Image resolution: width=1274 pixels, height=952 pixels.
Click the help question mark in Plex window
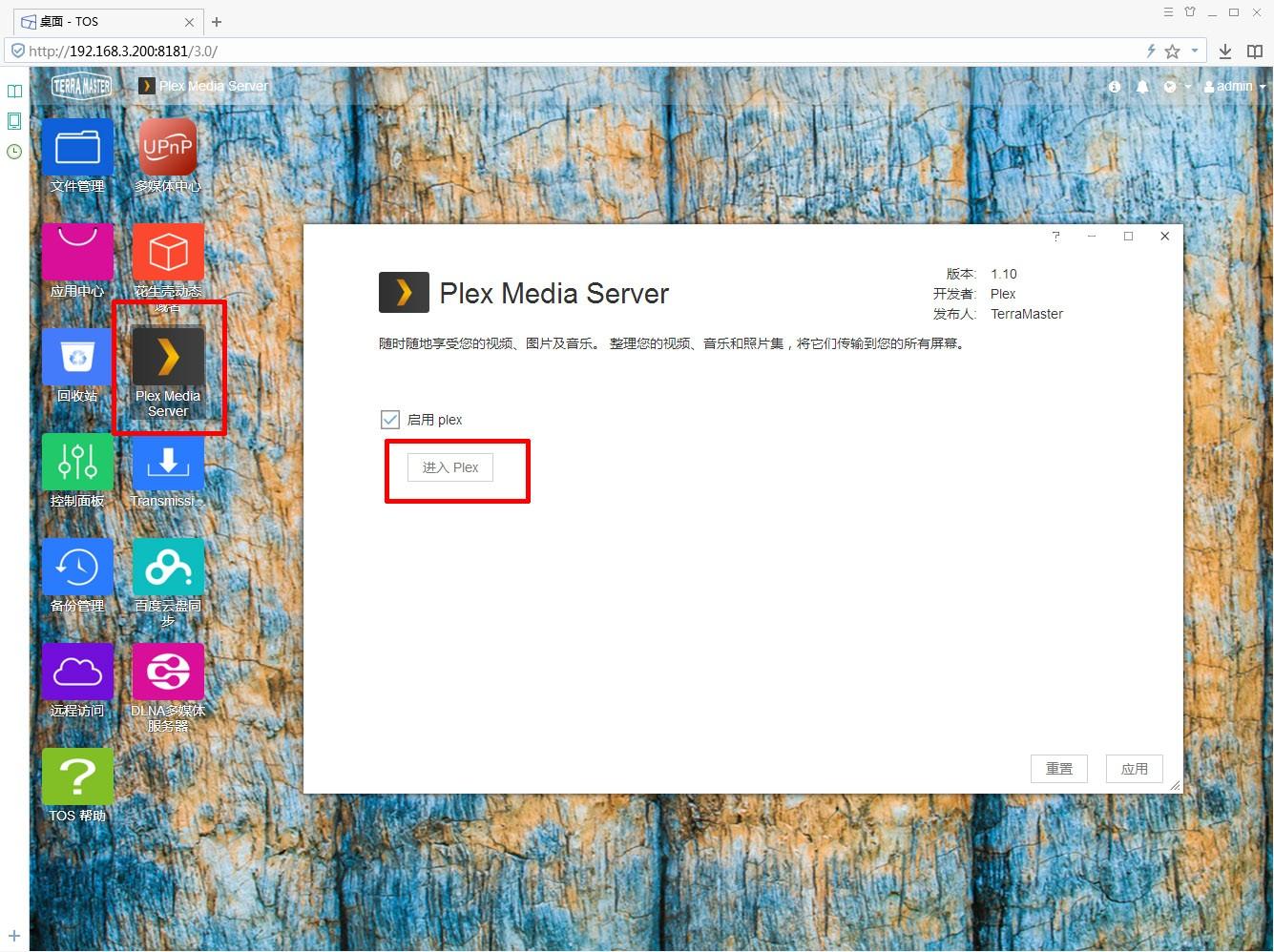click(x=1055, y=236)
